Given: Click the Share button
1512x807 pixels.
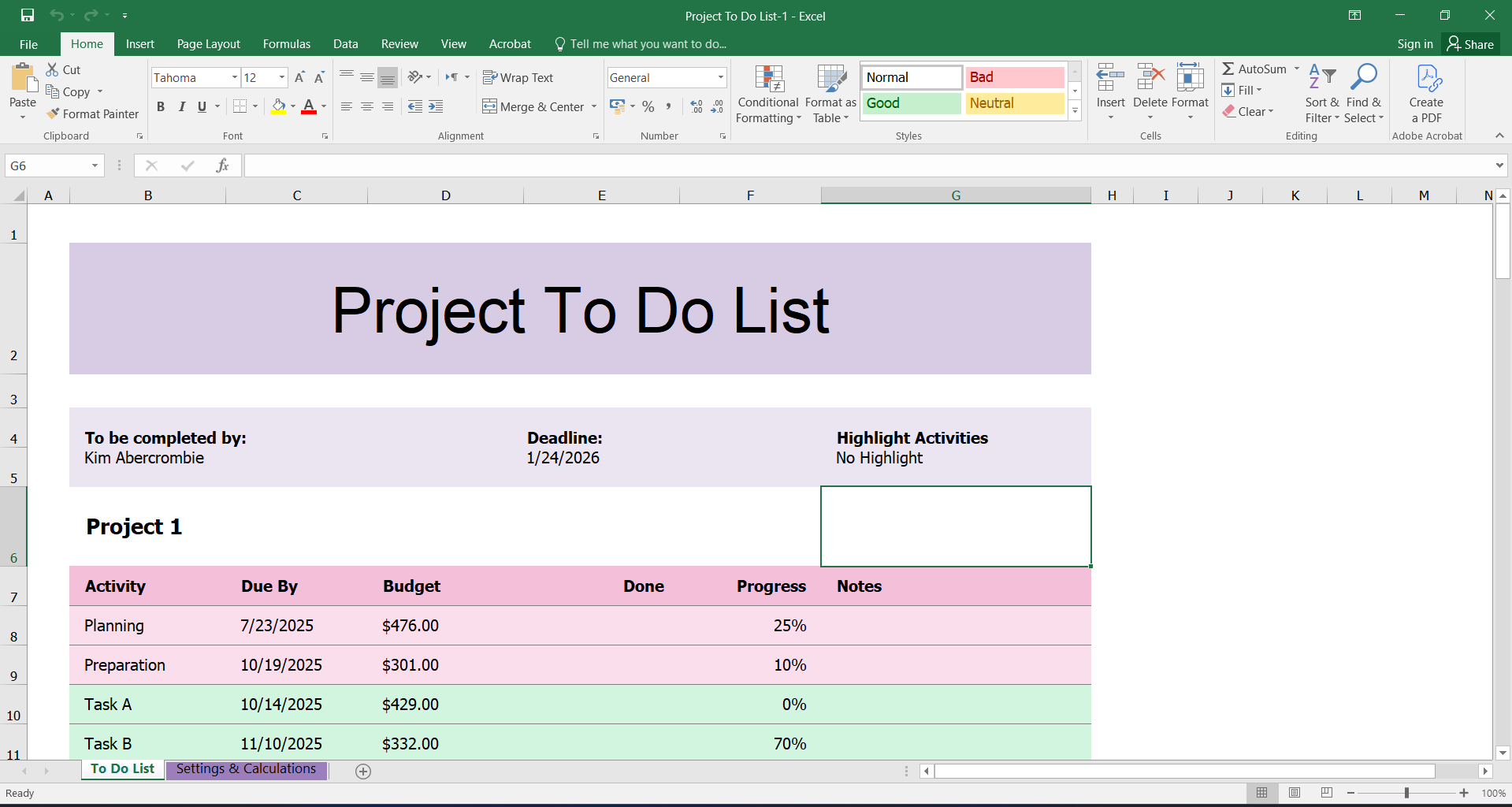Looking at the screenshot, I should point(1470,44).
